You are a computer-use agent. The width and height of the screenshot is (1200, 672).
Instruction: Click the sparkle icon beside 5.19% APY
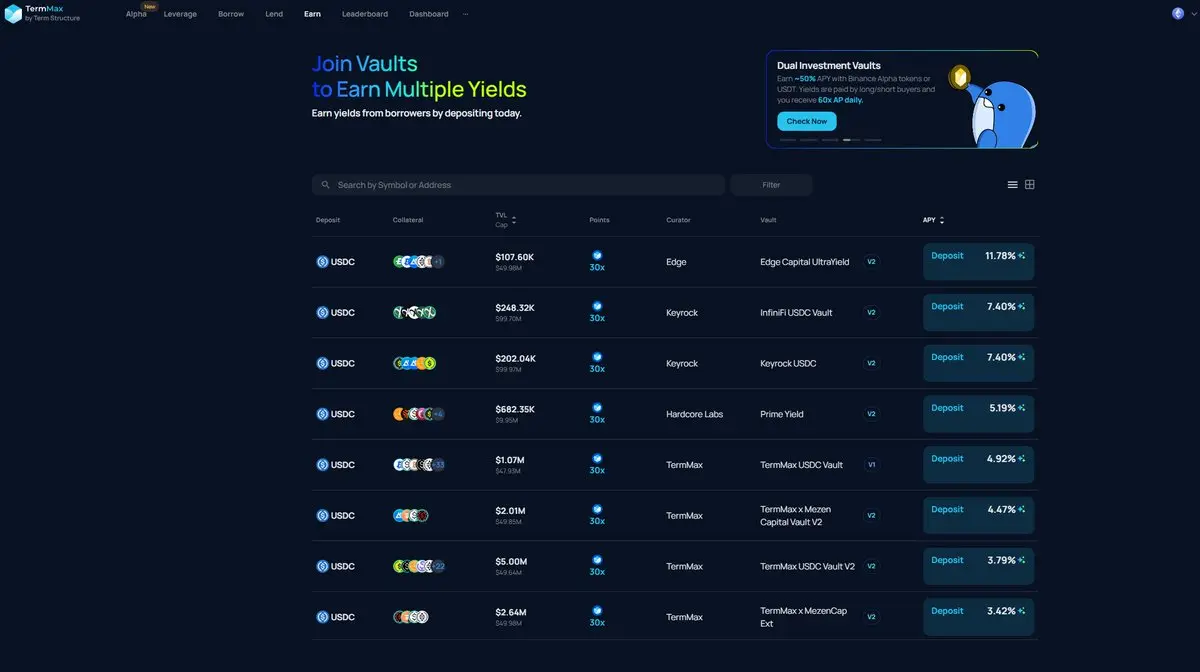click(1022, 408)
